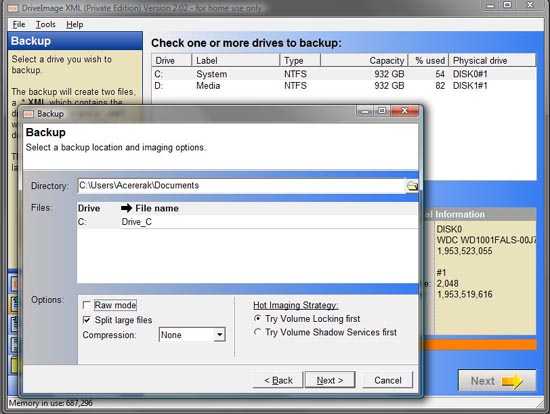Open the Tools menu

(45, 25)
